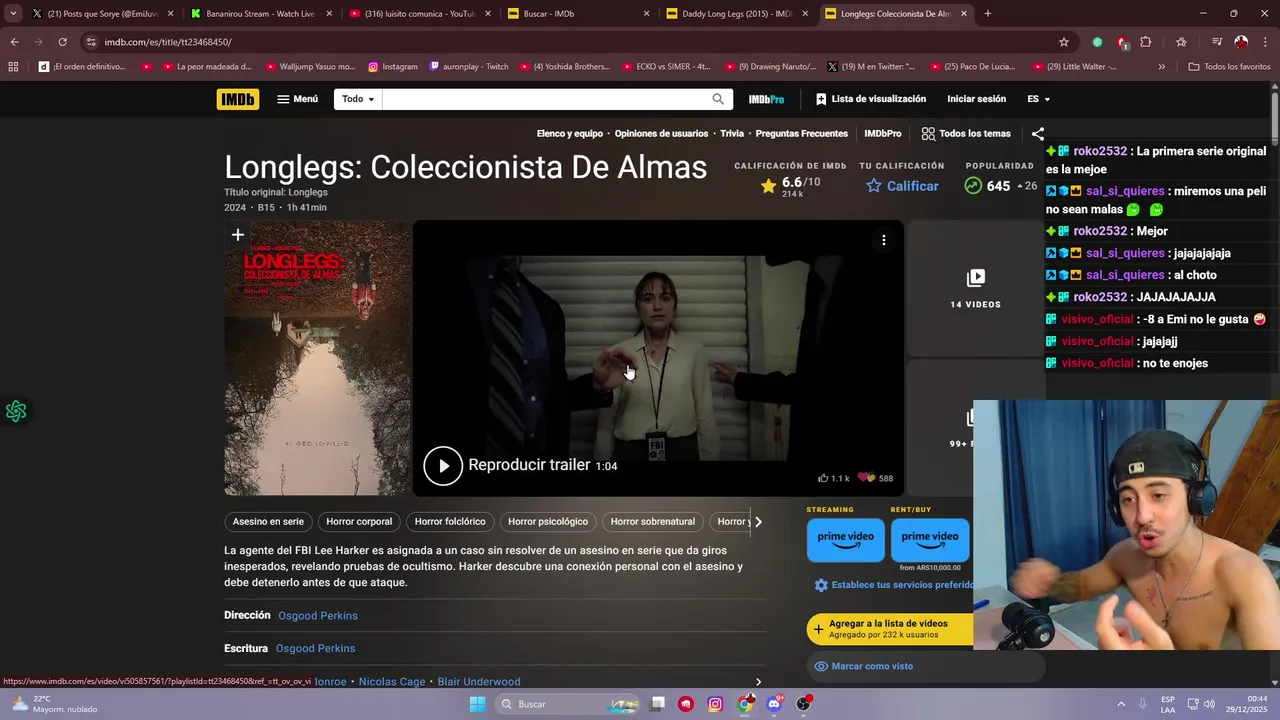Open director Osgood Perkins link
This screenshot has width=1280, height=720.
[318, 616]
